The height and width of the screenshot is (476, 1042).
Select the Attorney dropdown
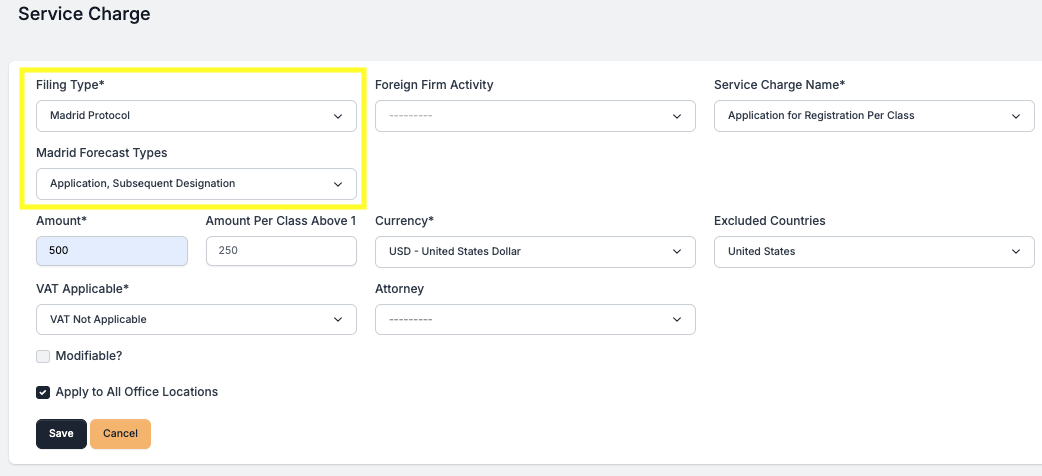pos(534,320)
